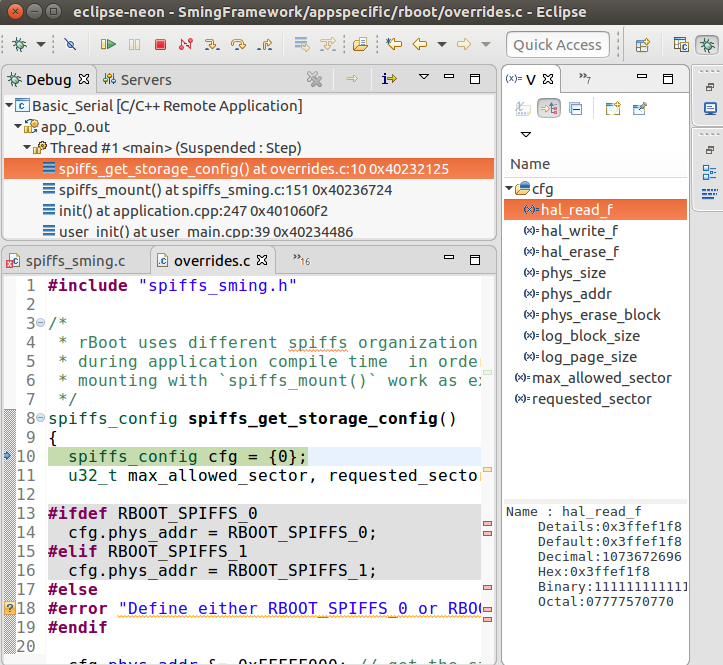
Task: Collapse the Basic_Serial launch node
Action: pos(9,106)
